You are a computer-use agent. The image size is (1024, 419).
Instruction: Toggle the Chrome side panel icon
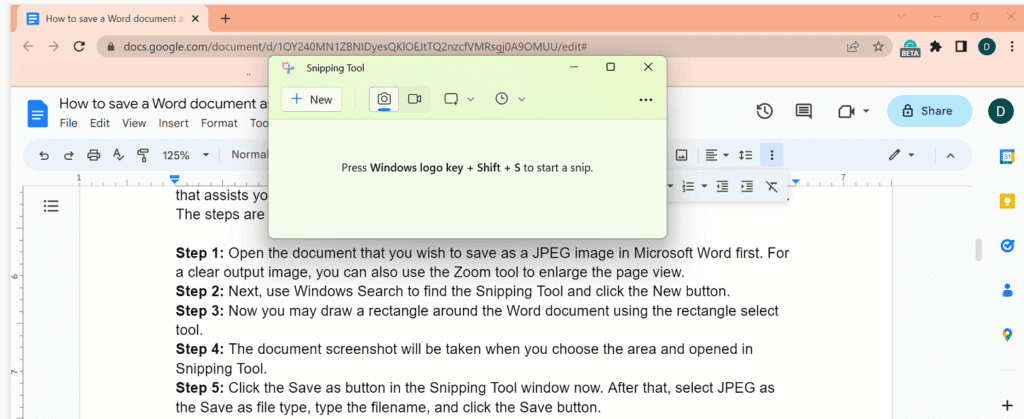[961, 46]
